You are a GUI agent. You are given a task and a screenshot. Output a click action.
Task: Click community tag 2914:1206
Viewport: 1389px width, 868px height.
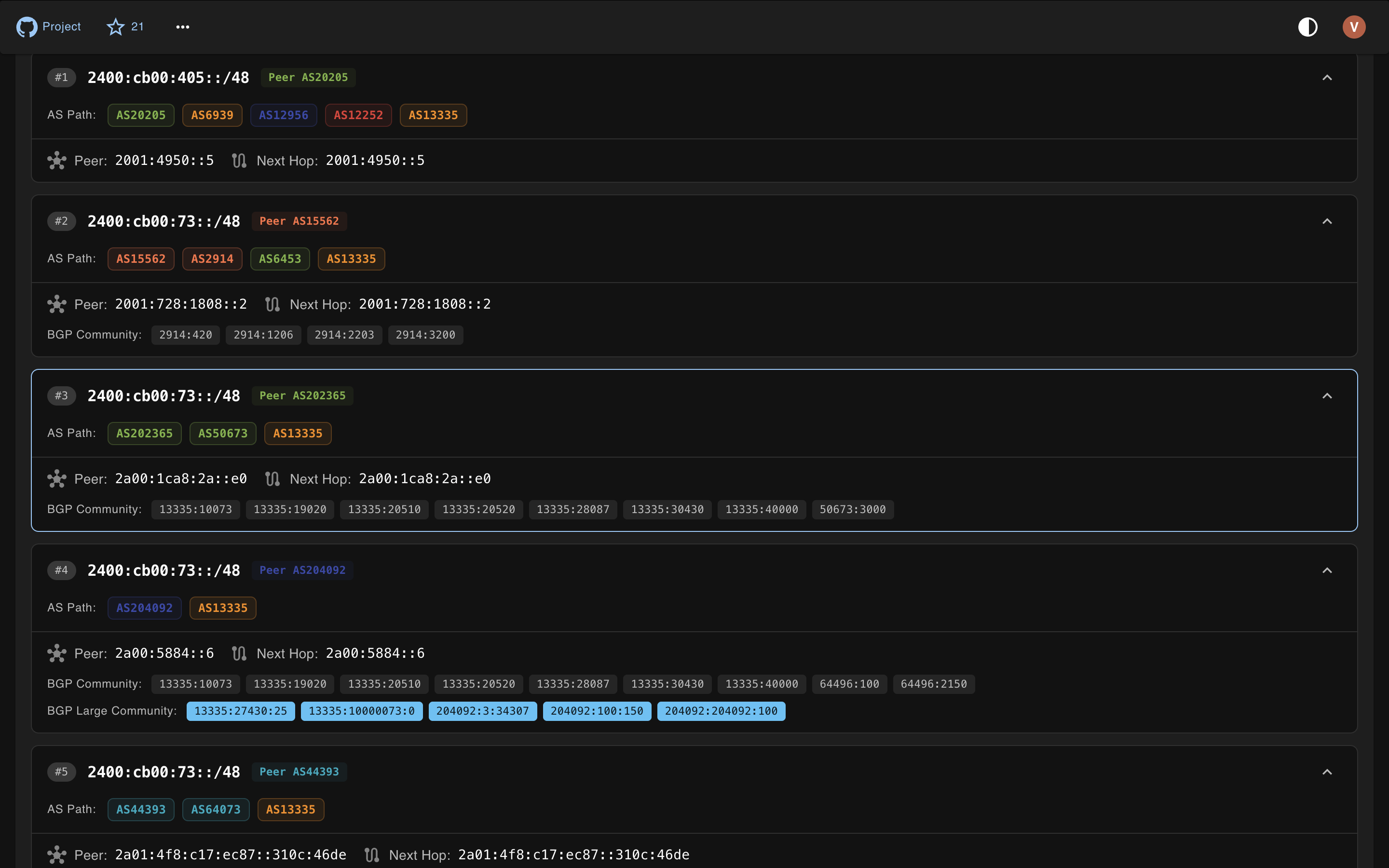(263, 335)
